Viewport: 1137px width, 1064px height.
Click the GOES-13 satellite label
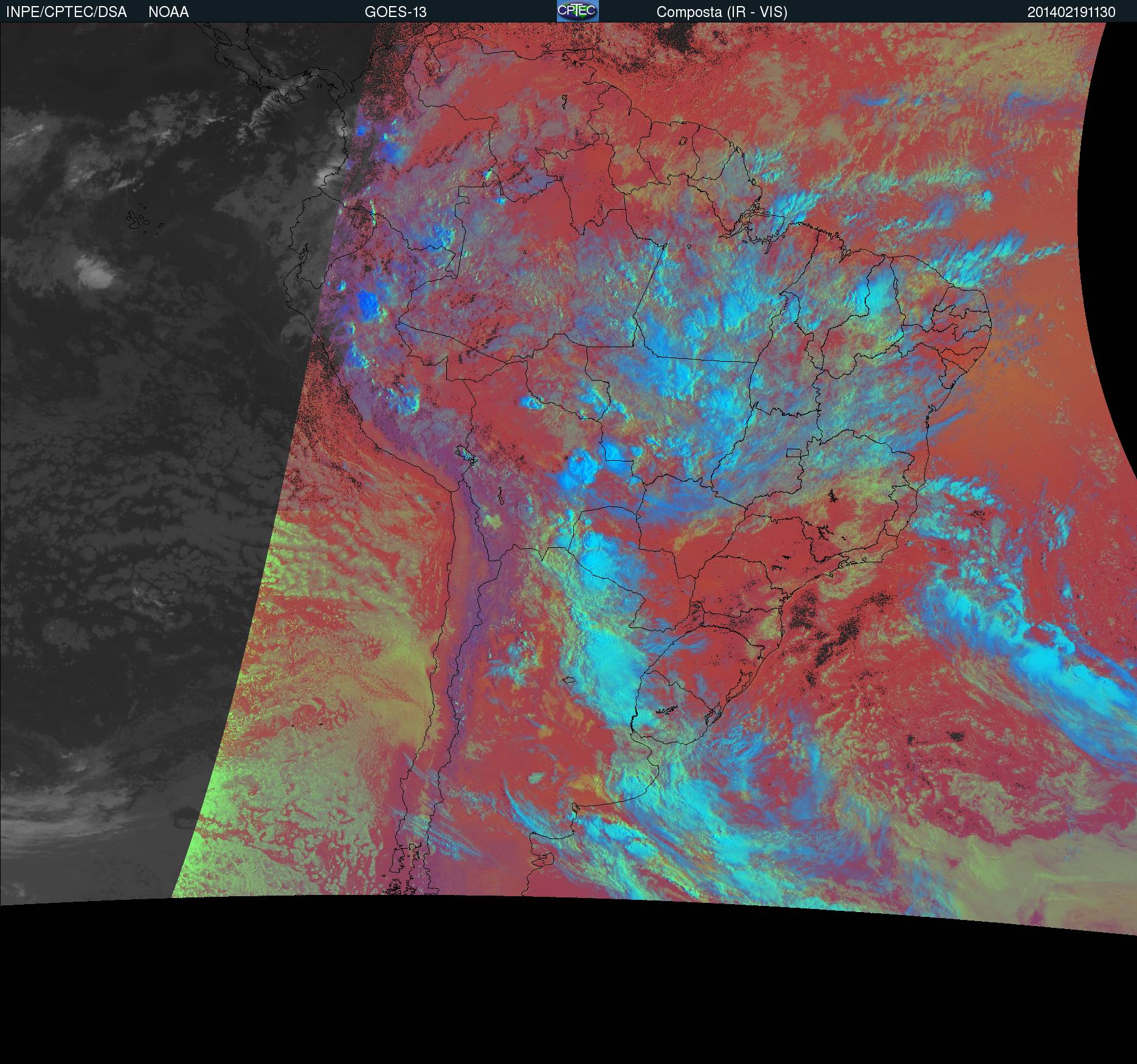[x=396, y=12]
